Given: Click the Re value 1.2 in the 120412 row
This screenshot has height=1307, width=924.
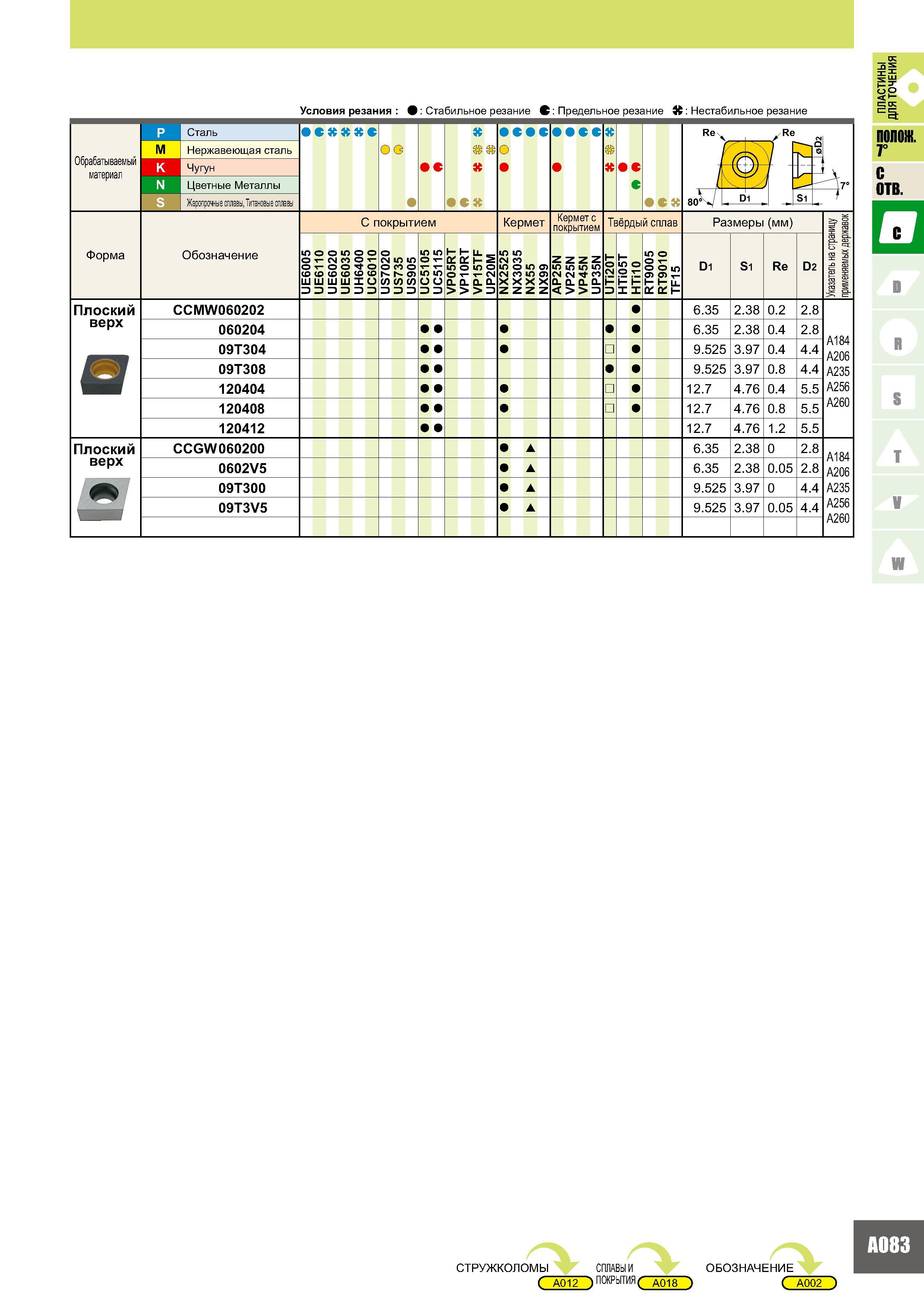Looking at the screenshot, I should [776, 428].
